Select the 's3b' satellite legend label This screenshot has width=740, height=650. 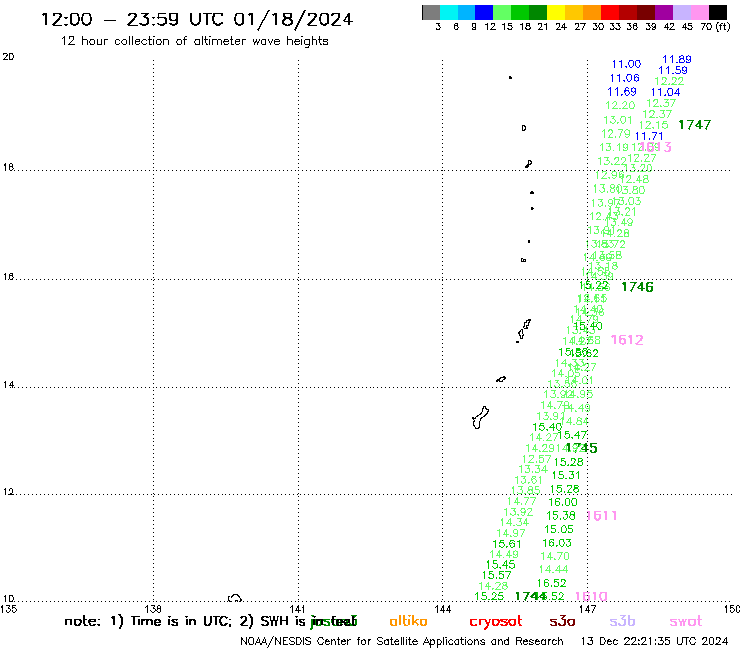[x=622, y=622]
